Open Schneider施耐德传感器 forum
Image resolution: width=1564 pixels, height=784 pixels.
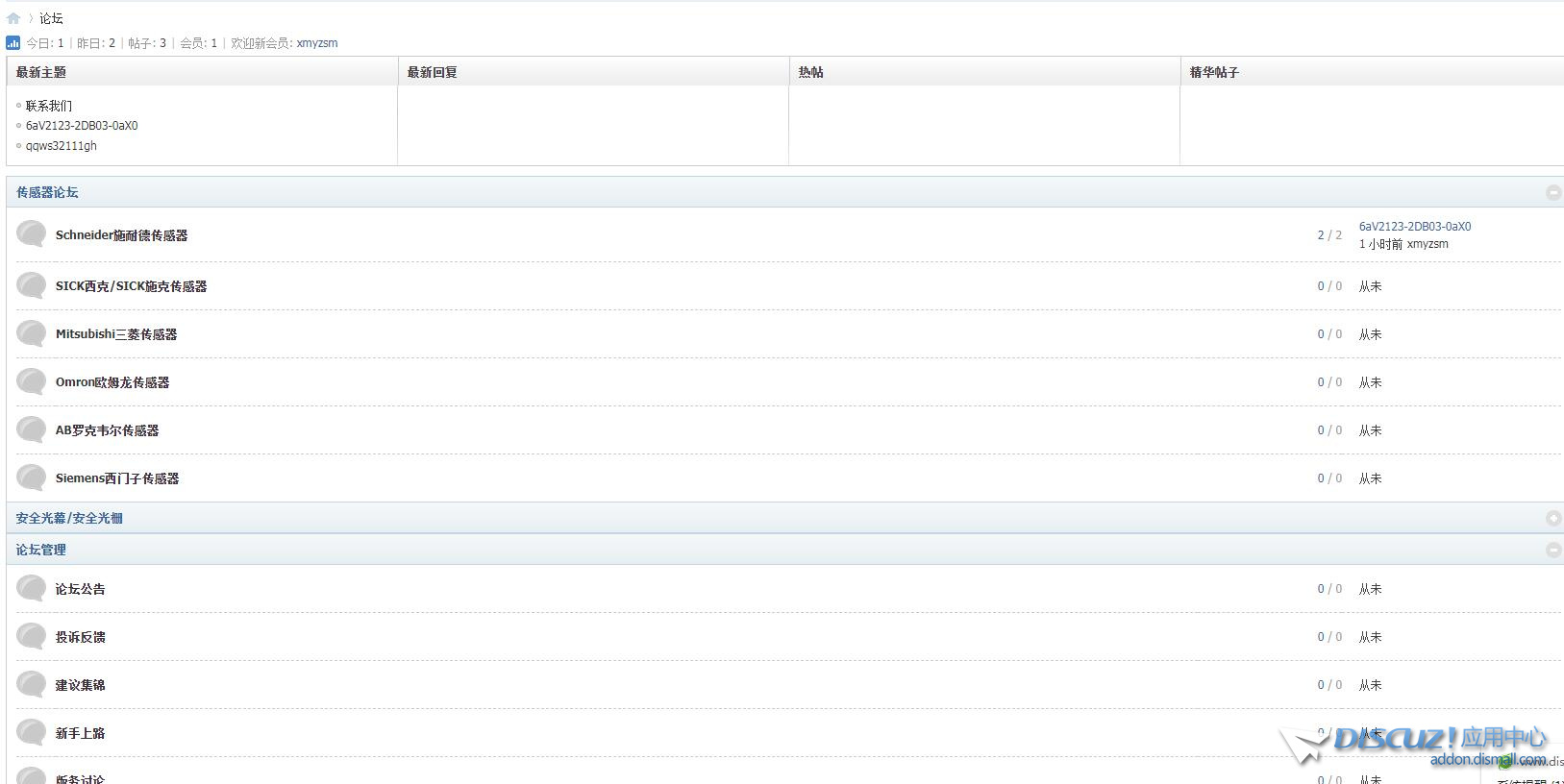tap(121, 235)
